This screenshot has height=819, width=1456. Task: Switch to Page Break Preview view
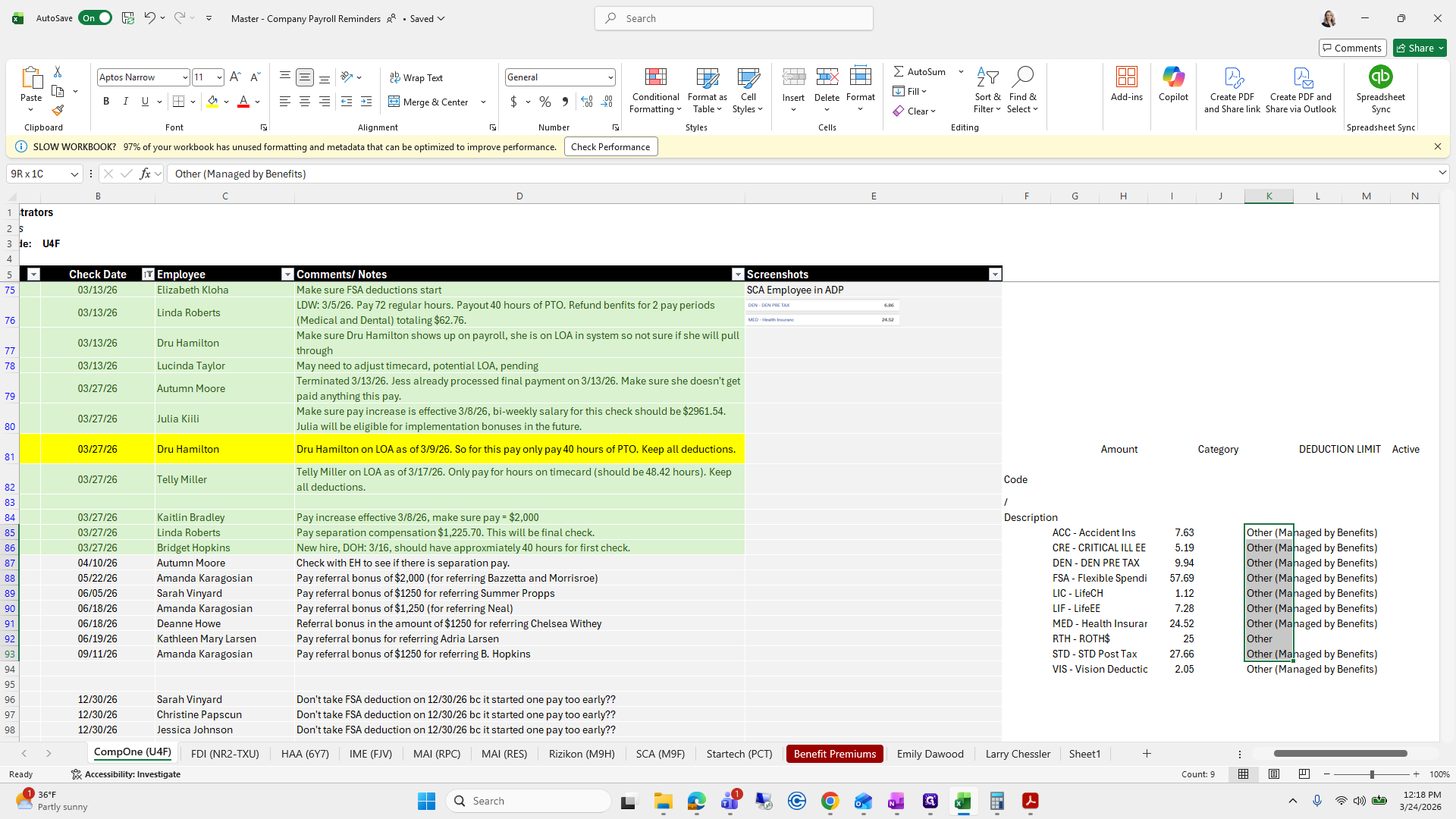click(1304, 774)
